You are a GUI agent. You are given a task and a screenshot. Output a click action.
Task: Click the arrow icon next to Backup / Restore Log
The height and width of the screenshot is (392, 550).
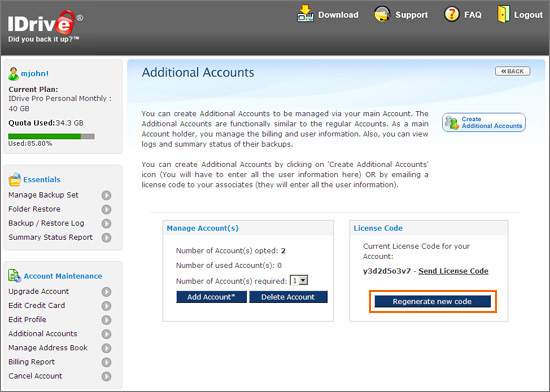106,223
